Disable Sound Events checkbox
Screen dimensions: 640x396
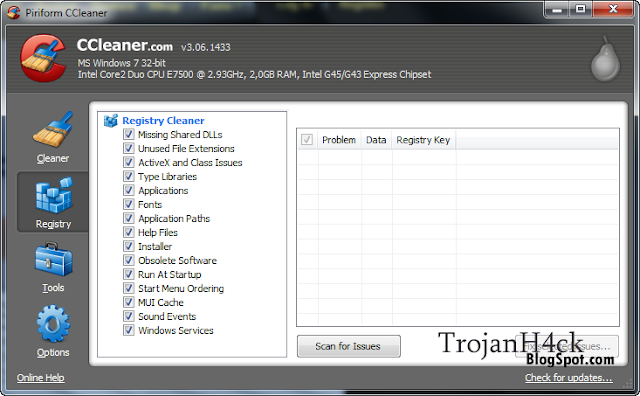pyautogui.click(x=129, y=316)
